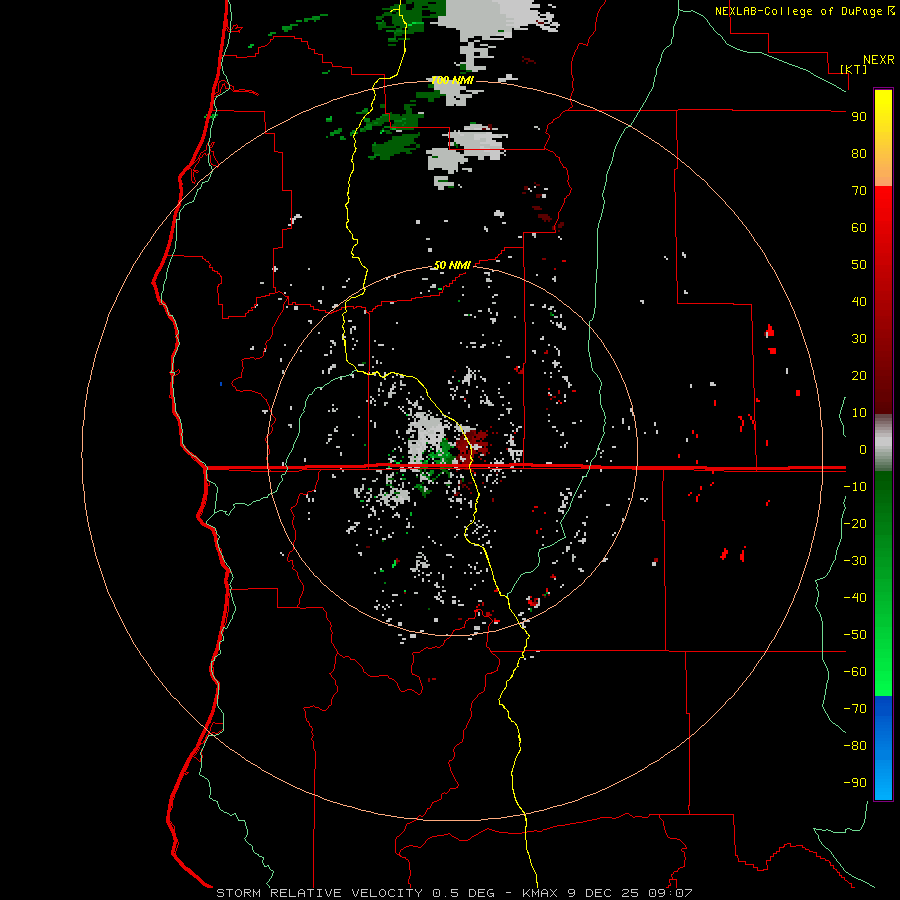This screenshot has height=900, width=900.
Task: Click the 90 value on velocity scale
Action: click(x=859, y=117)
